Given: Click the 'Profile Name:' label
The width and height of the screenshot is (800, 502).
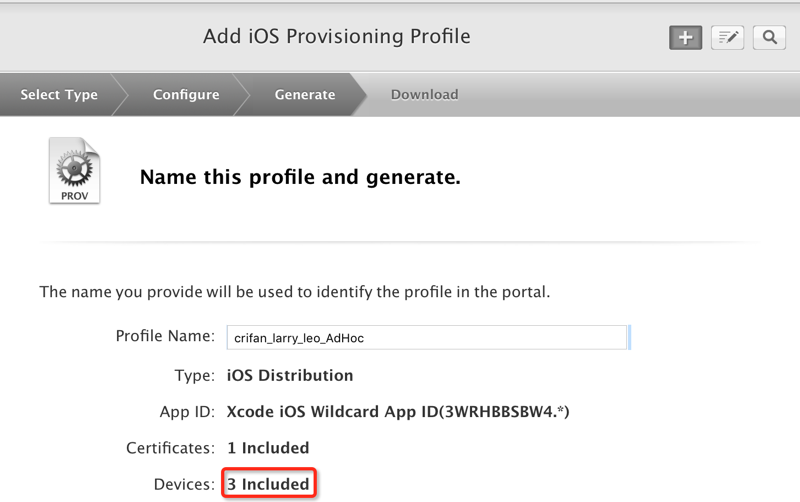Looking at the screenshot, I should (165, 335).
